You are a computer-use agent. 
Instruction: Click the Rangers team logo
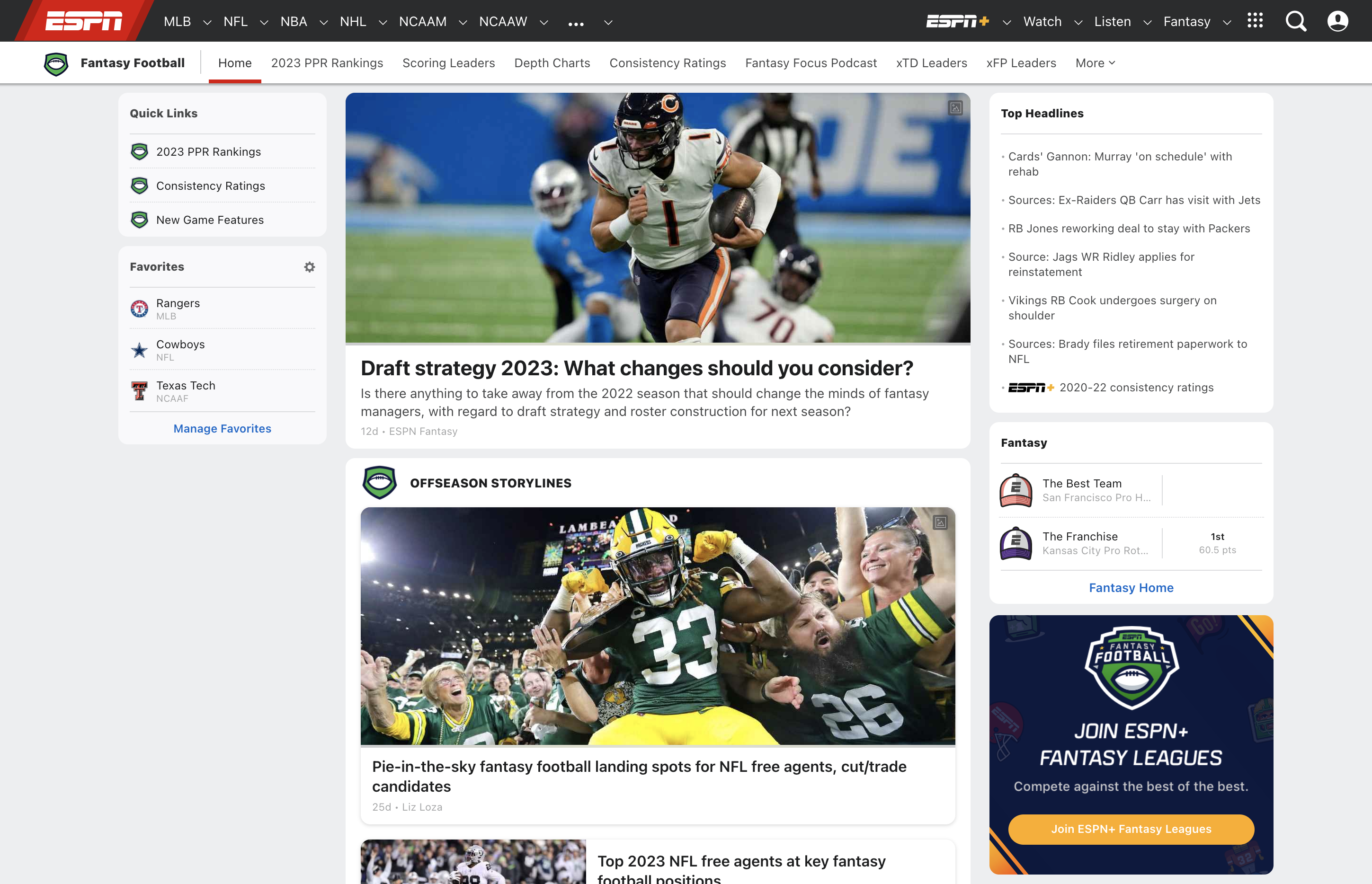(x=139, y=309)
